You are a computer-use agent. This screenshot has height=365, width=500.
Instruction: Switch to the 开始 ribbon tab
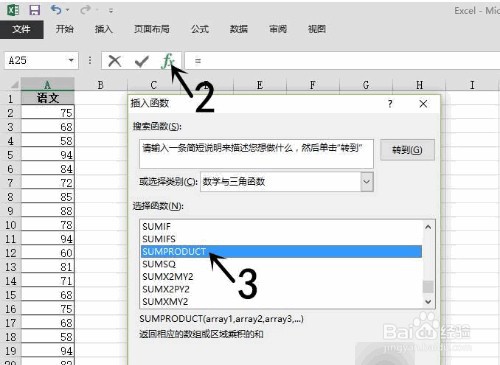[64, 29]
